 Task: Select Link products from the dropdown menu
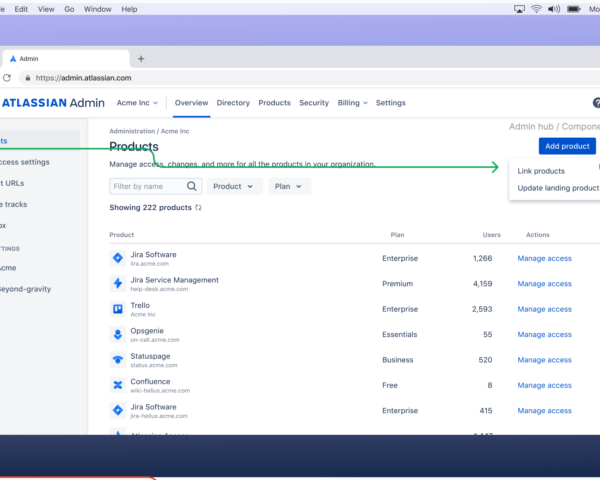tap(541, 171)
